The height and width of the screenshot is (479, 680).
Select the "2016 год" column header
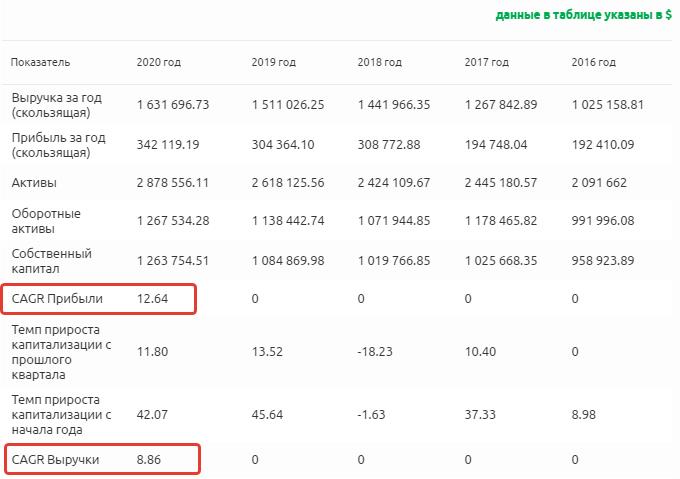click(x=593, y=62)
